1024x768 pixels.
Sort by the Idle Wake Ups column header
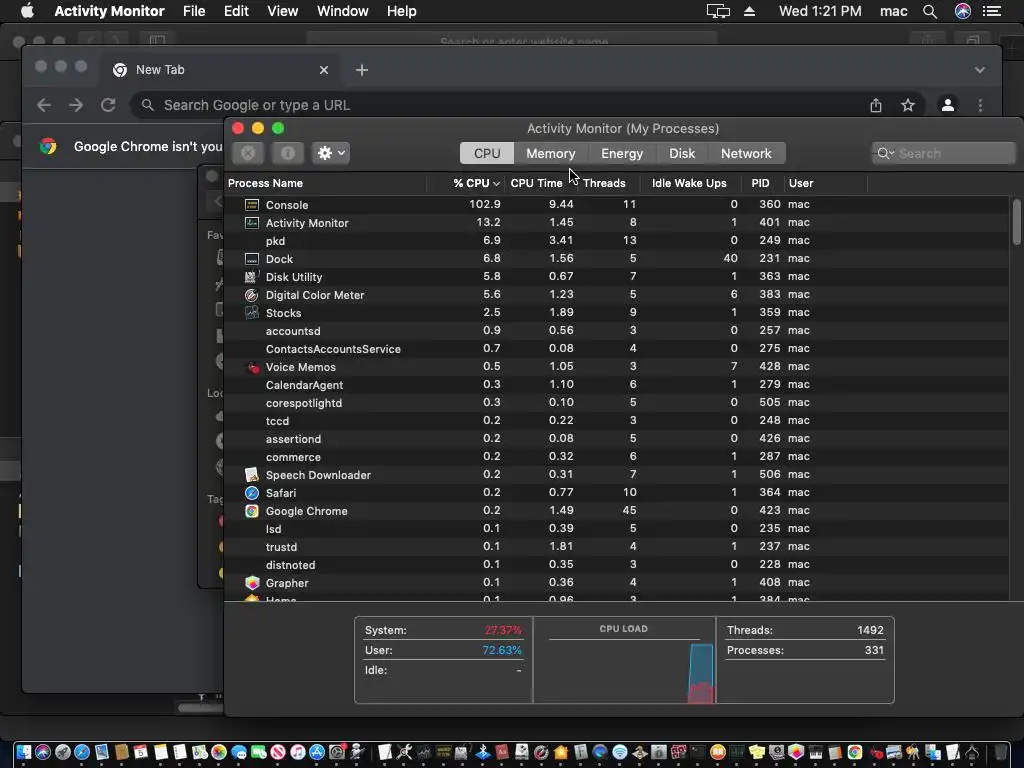pos(689,184)
